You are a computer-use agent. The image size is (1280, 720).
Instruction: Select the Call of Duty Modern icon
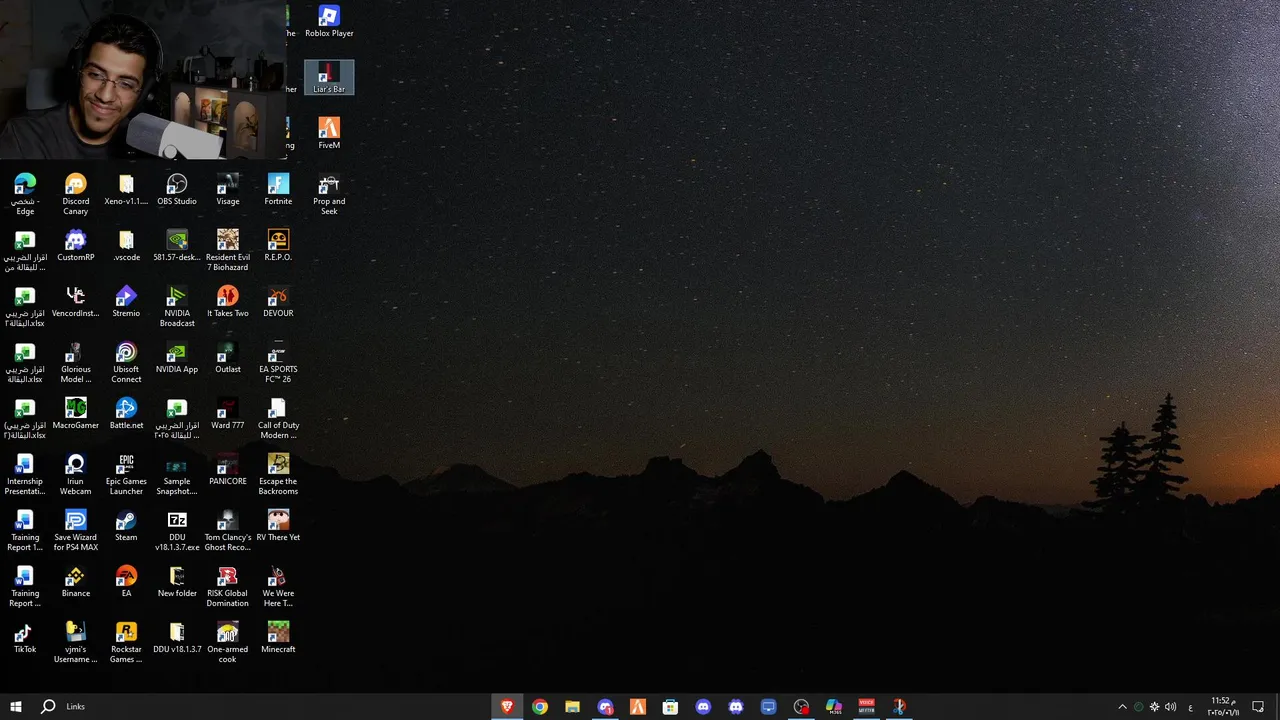pyautogui.click(x=278, y=418)
